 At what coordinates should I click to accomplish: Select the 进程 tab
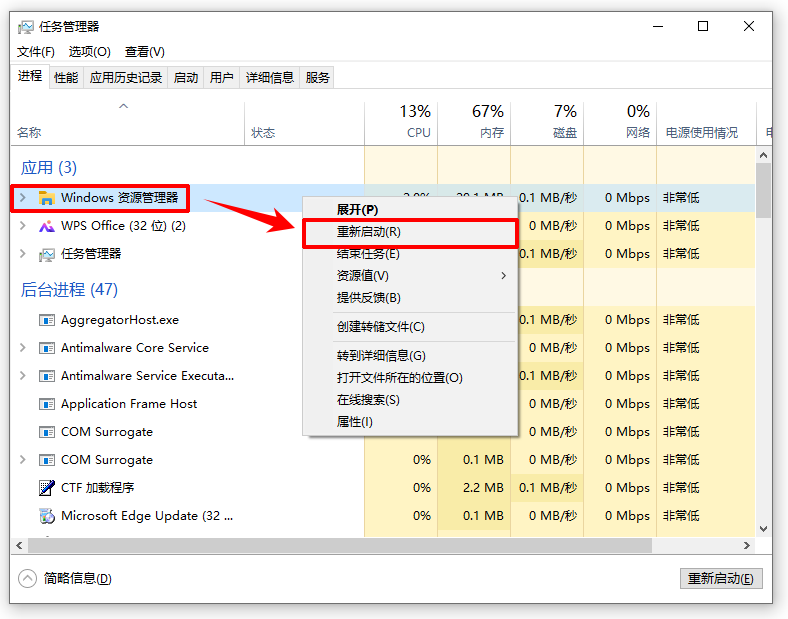(x=30, y=76)
